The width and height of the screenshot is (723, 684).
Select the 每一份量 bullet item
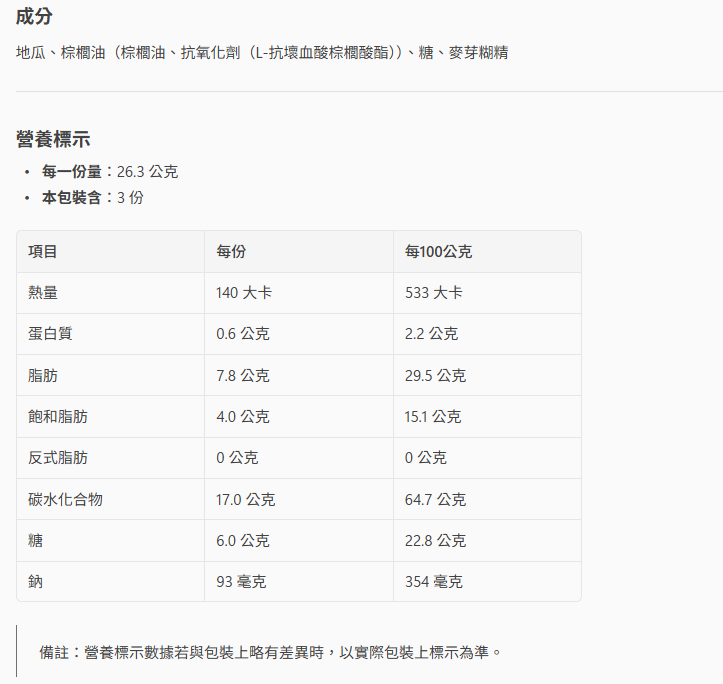109,171
